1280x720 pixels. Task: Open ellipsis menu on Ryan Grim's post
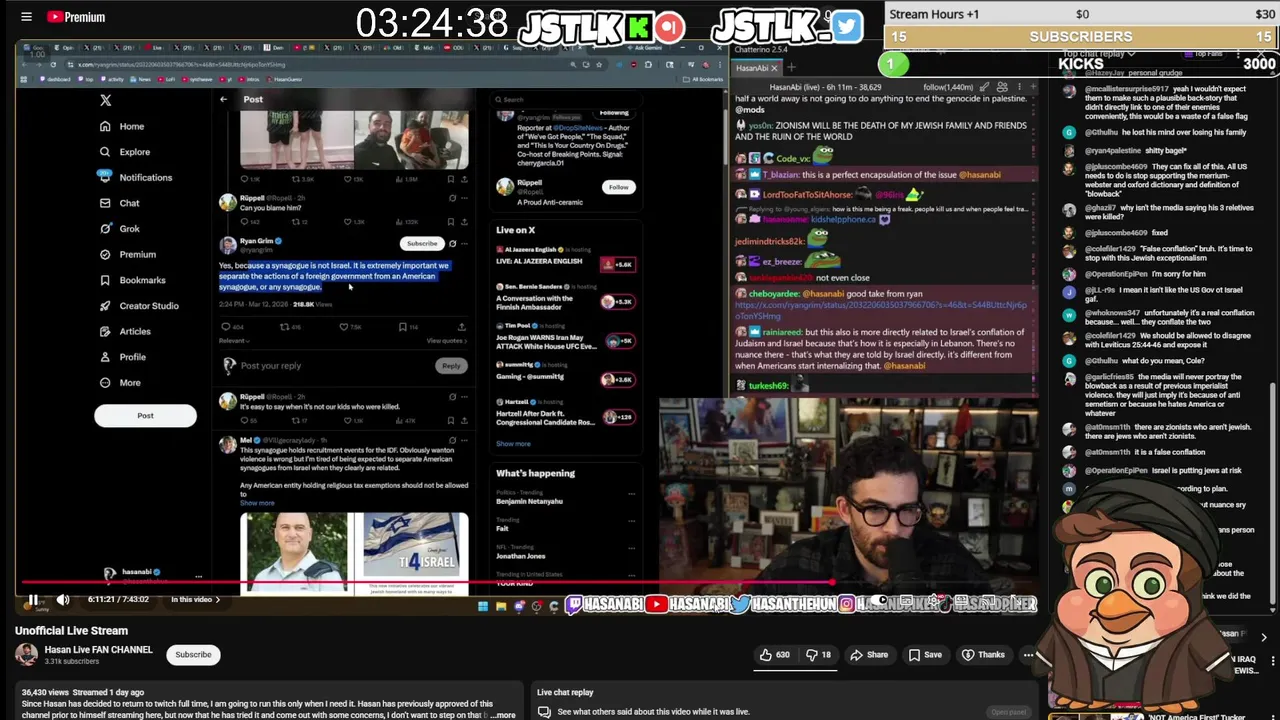click(x=464, y=243)
